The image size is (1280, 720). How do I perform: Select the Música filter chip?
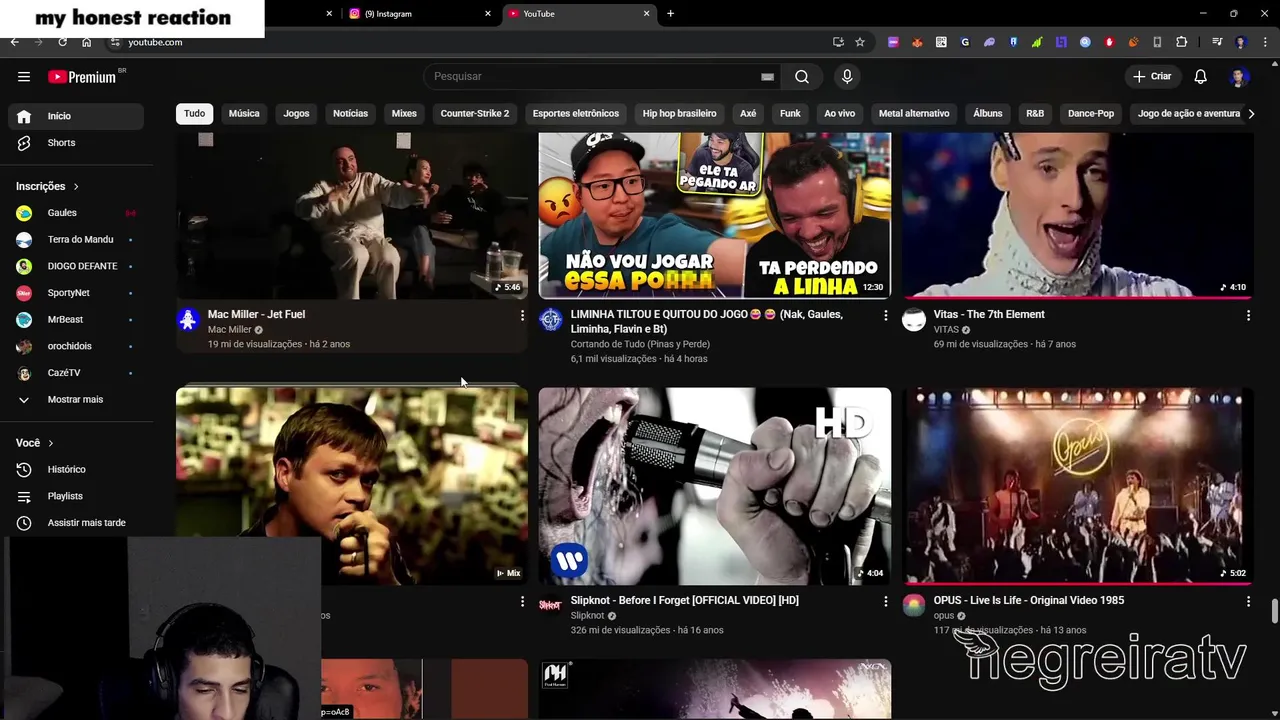coord(244,114)
